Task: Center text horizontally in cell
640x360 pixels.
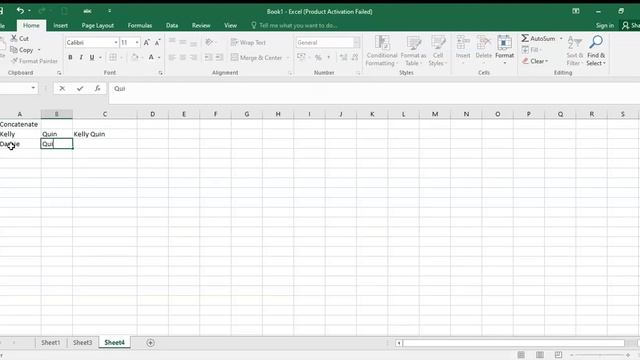Action: pos(182,58)
